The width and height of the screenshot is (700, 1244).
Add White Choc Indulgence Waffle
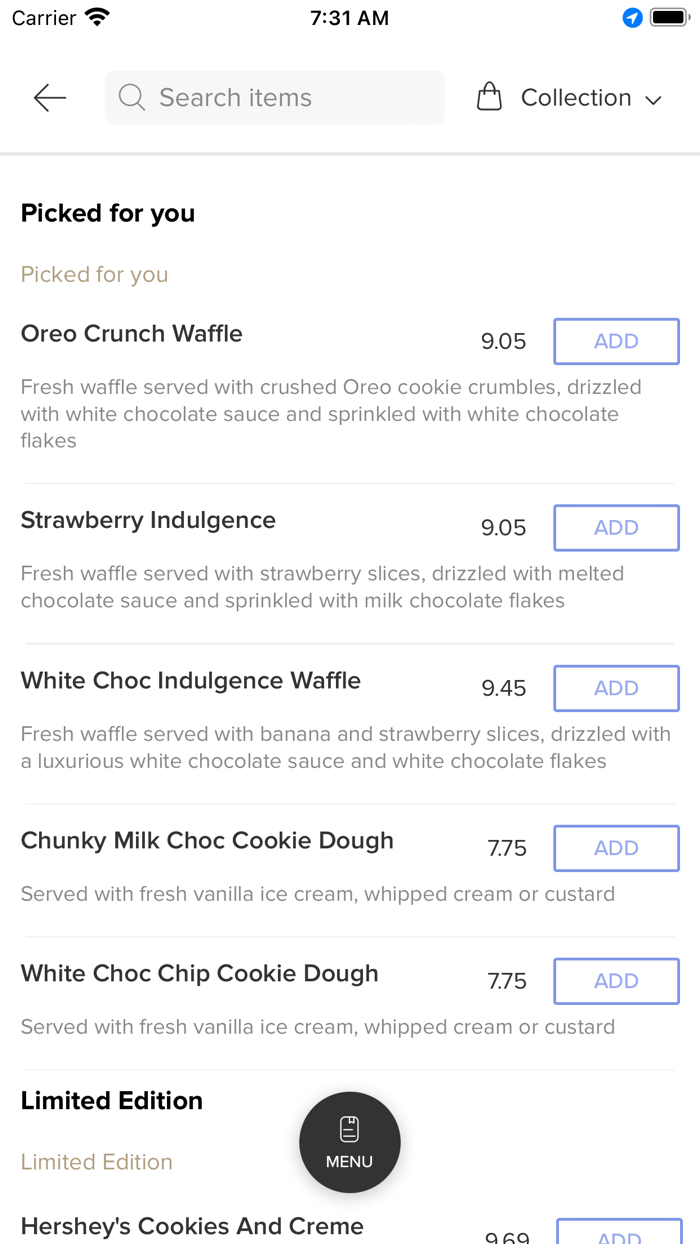pos(616,688)
